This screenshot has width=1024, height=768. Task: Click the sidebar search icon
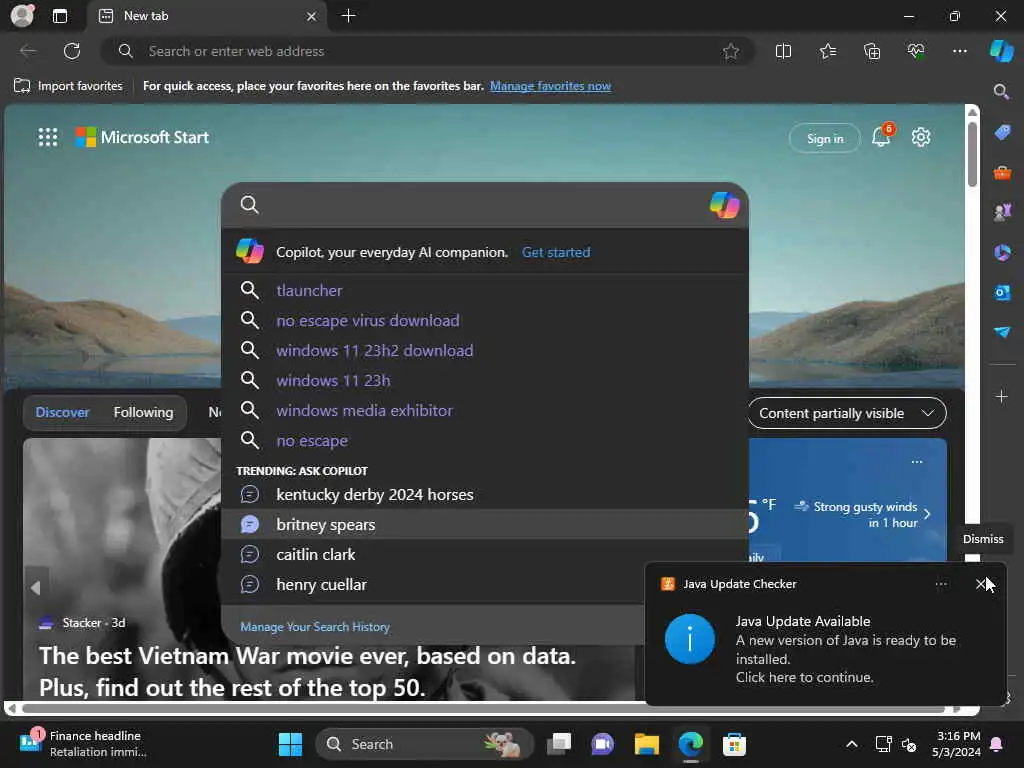(x=1001, y=91)
